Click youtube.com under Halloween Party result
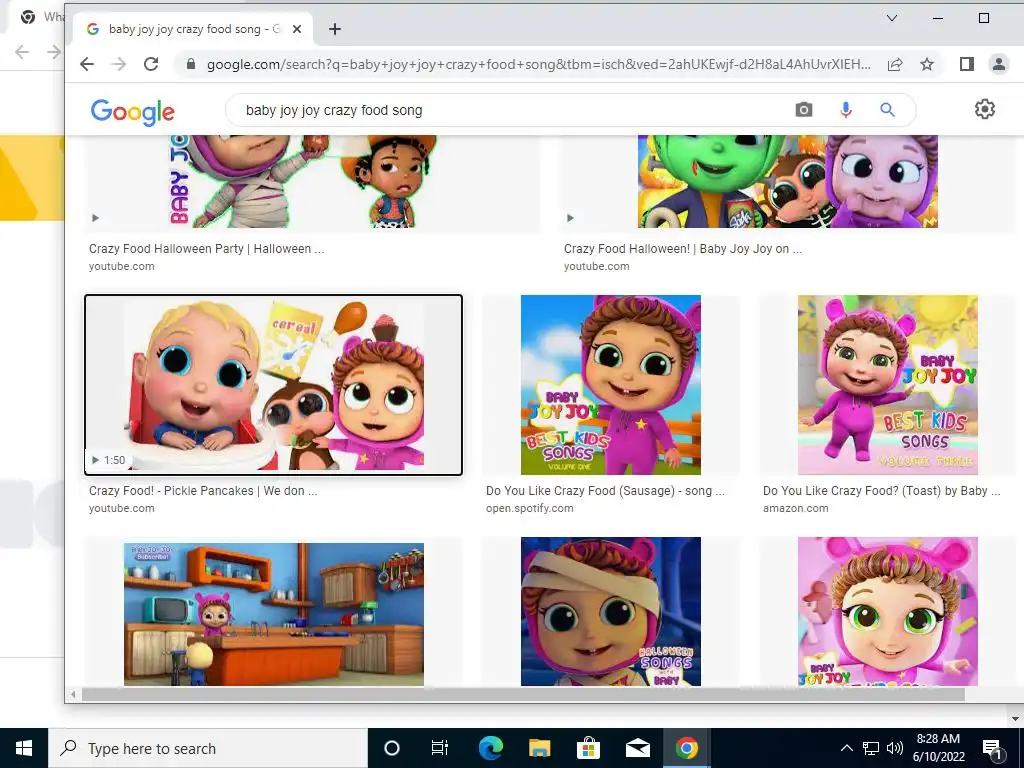 pyautogui.click(x=121, y=266)
